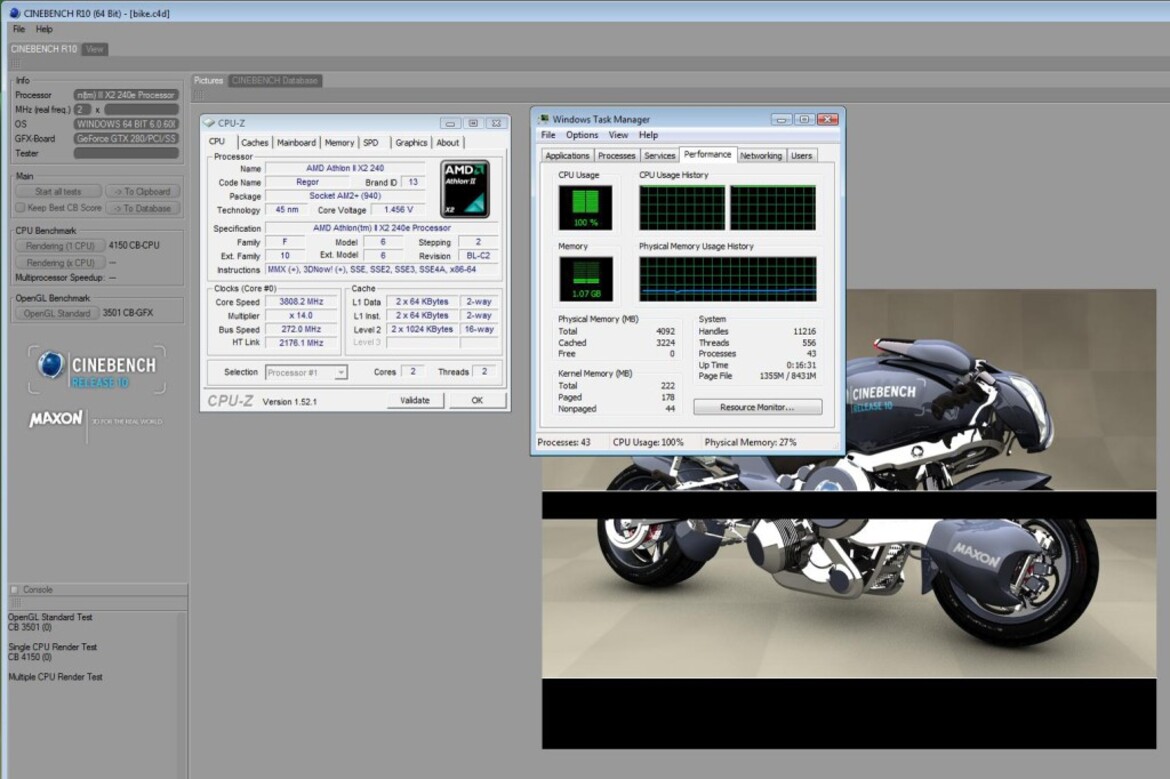Open Resource Monitor from Task Manager
The width and height of the screenshot is (1170, 779).
[x=757, y=407]
